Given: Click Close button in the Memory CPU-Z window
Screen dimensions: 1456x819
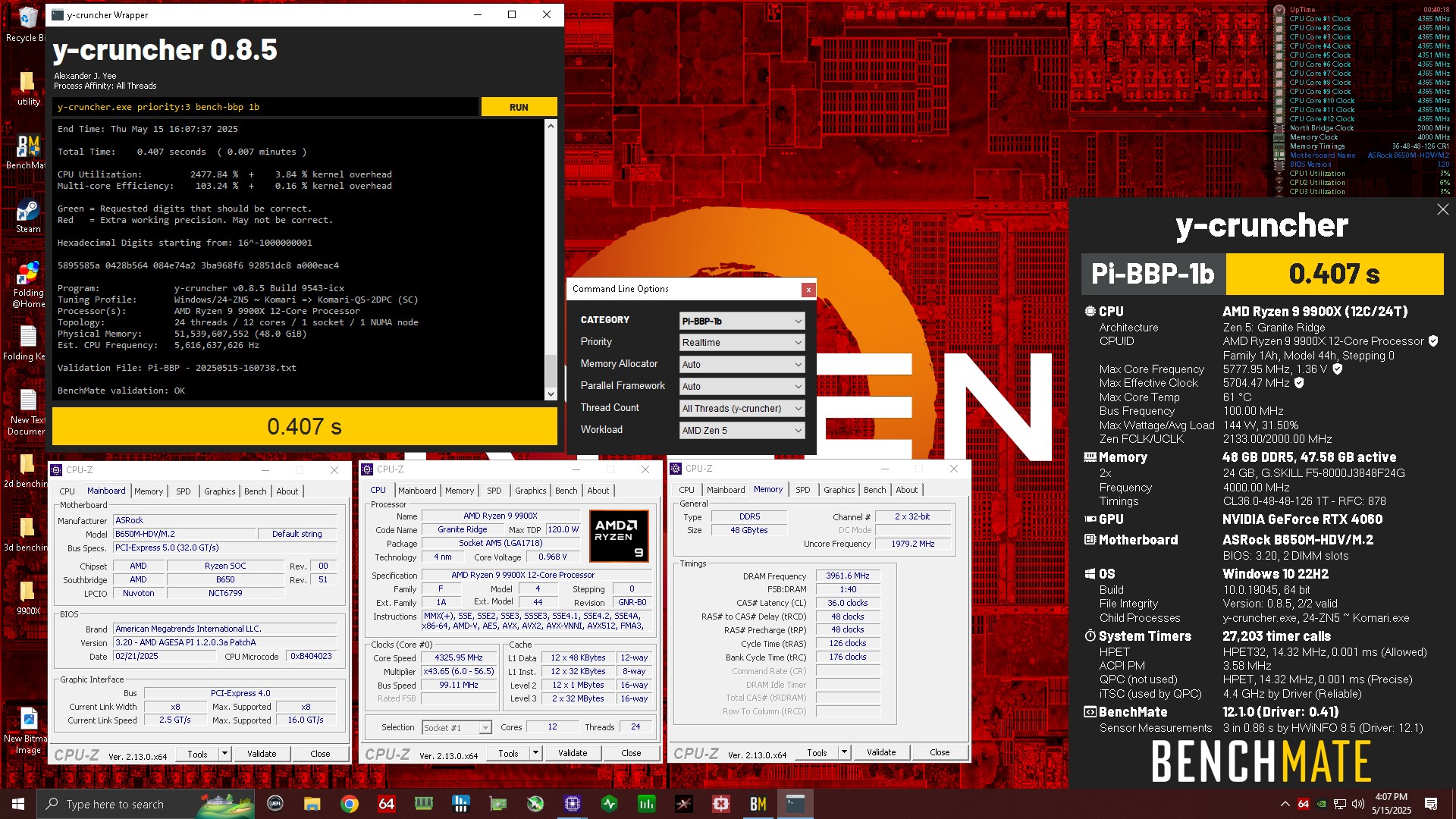Looking at the screenshot, I should (x=940, y=752).
